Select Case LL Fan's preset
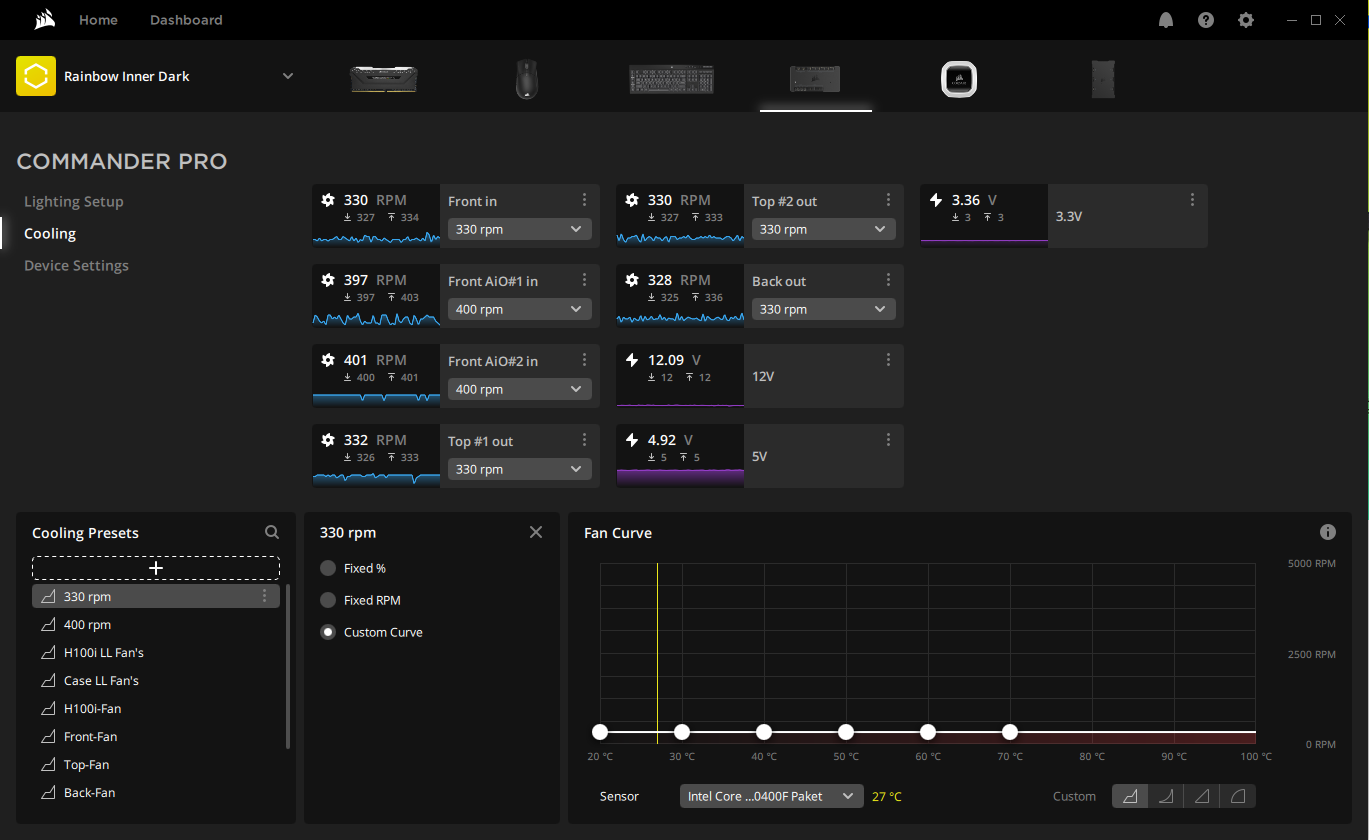This screenshot has height=840, width=1369. click(x=156, y=680)
